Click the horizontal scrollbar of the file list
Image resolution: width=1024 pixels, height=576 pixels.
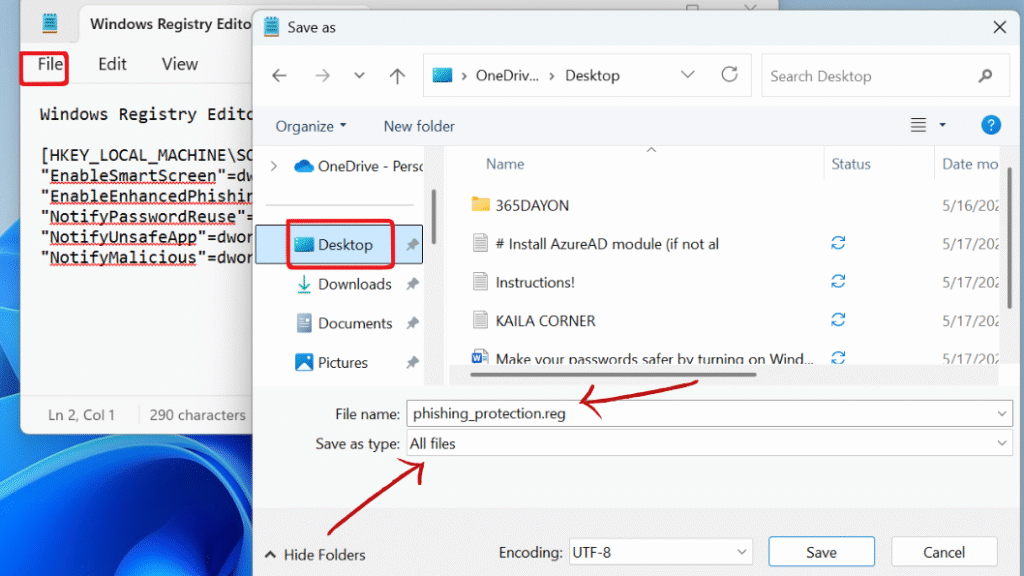613,375
